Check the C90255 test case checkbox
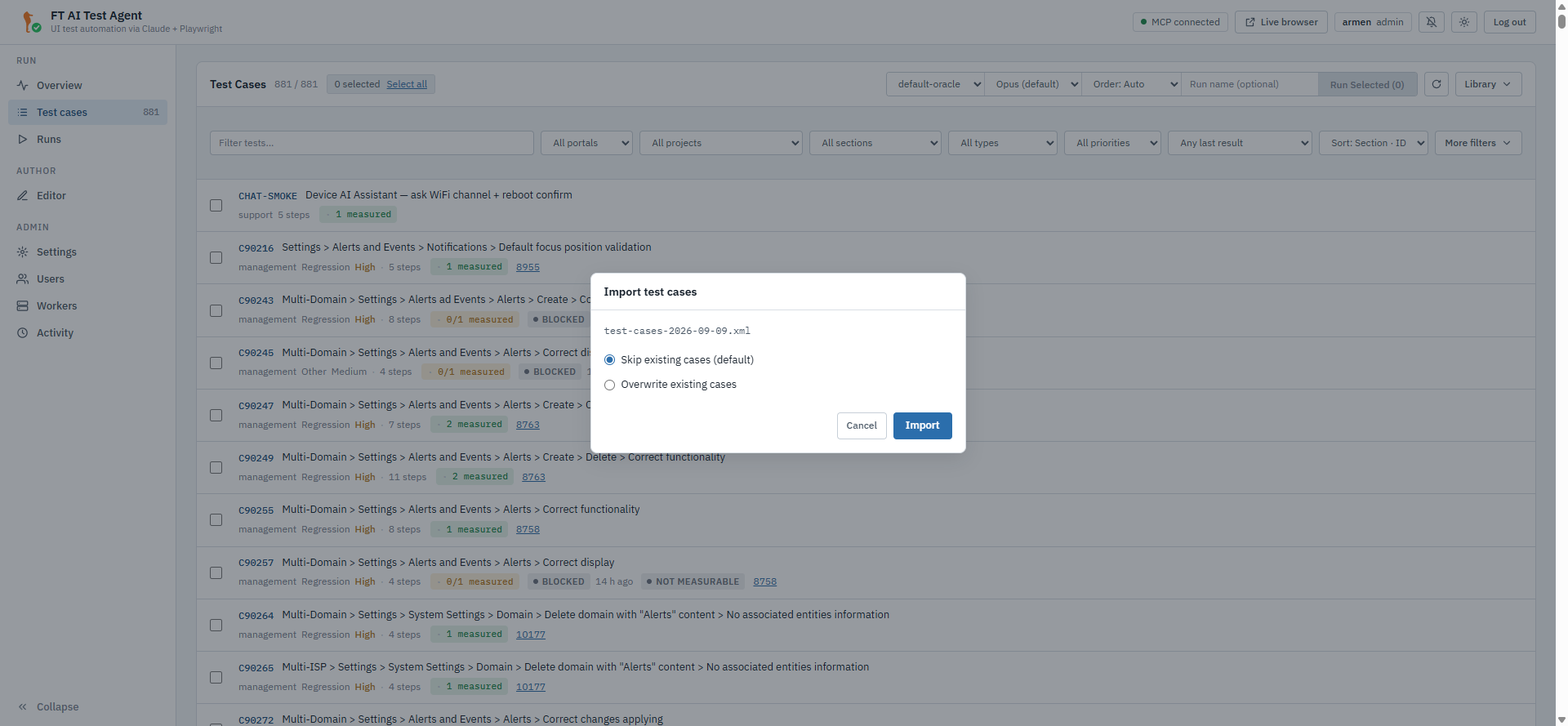The image size is (1568, 726). [216, 520]
